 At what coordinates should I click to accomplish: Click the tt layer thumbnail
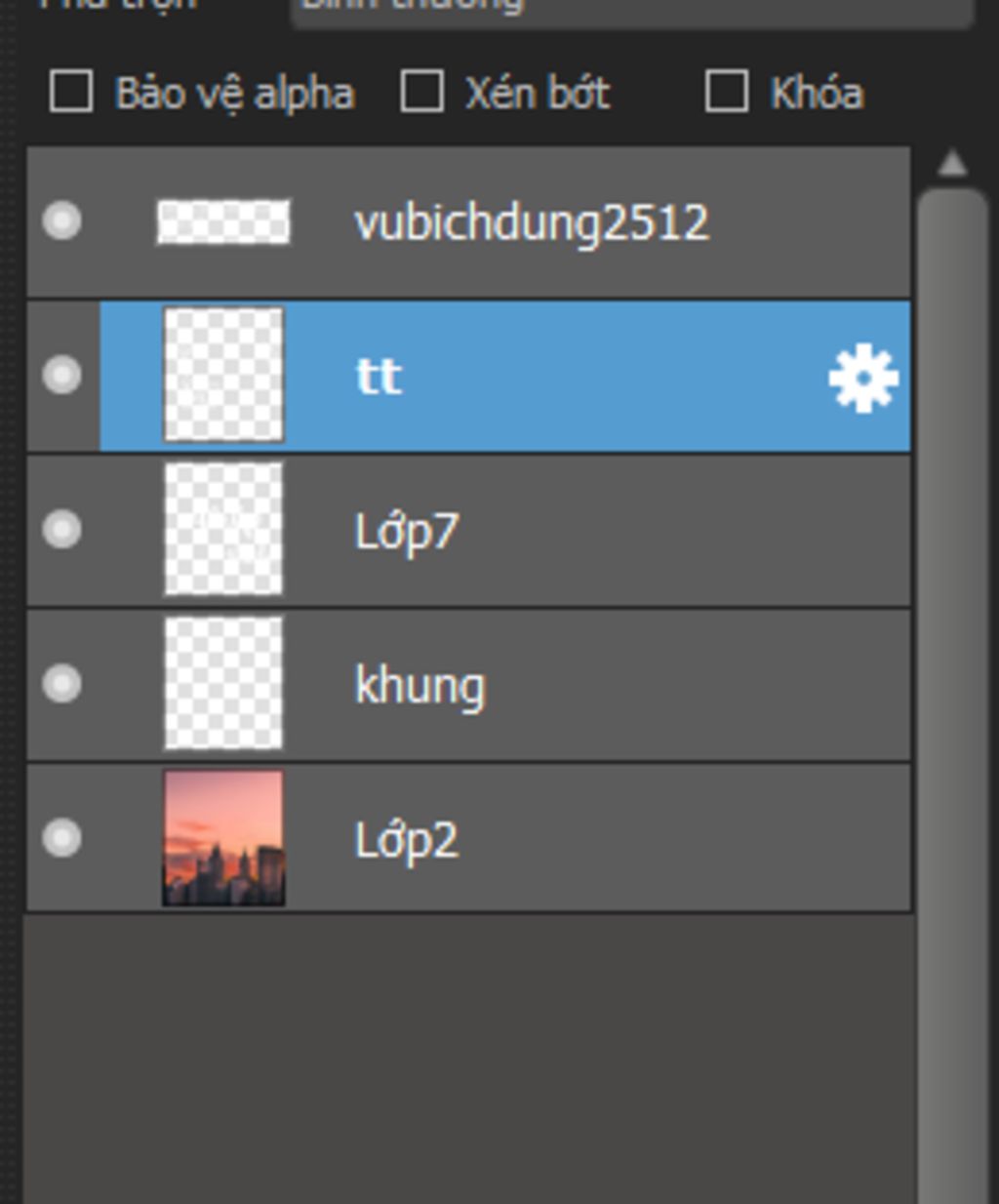pos(223,376)
